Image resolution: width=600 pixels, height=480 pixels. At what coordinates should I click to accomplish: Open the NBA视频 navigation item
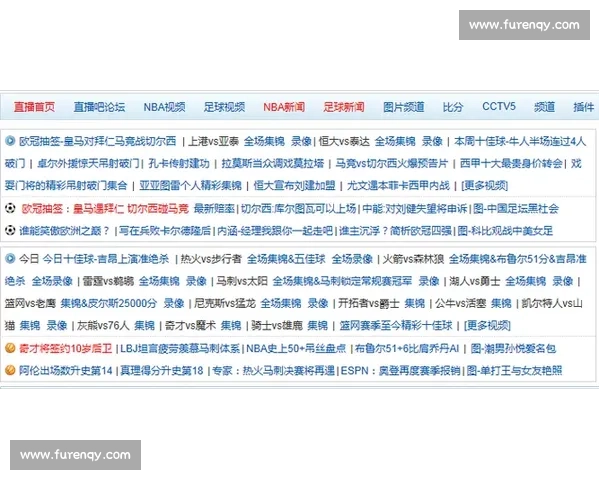(164, 107)
